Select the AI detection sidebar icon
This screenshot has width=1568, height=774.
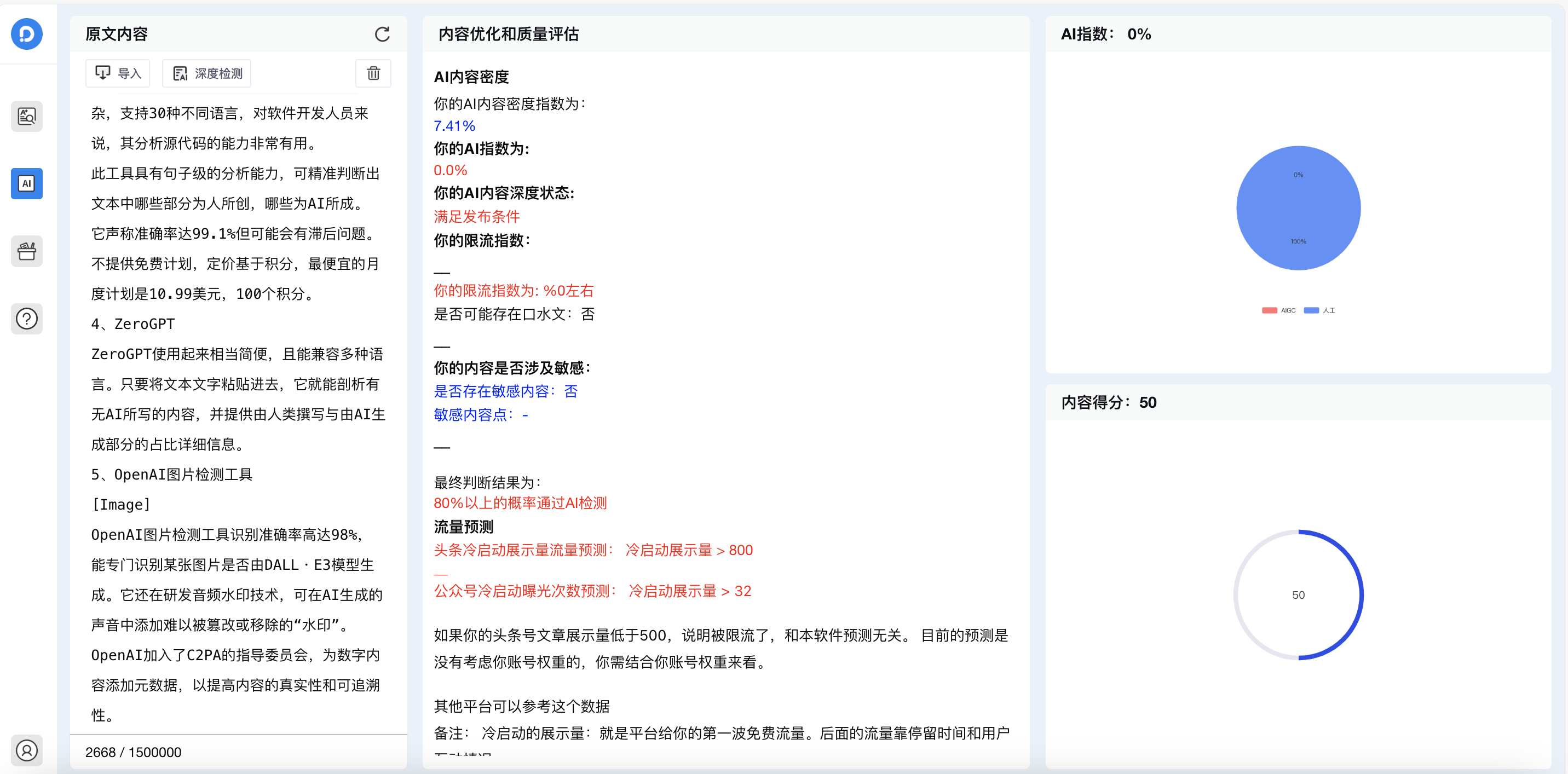[27, 183]
